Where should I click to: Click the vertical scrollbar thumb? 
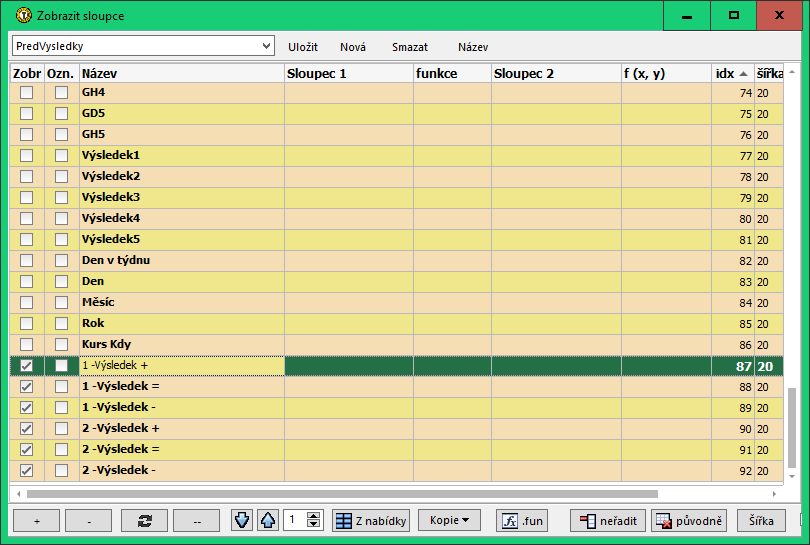tap(792, 427)
